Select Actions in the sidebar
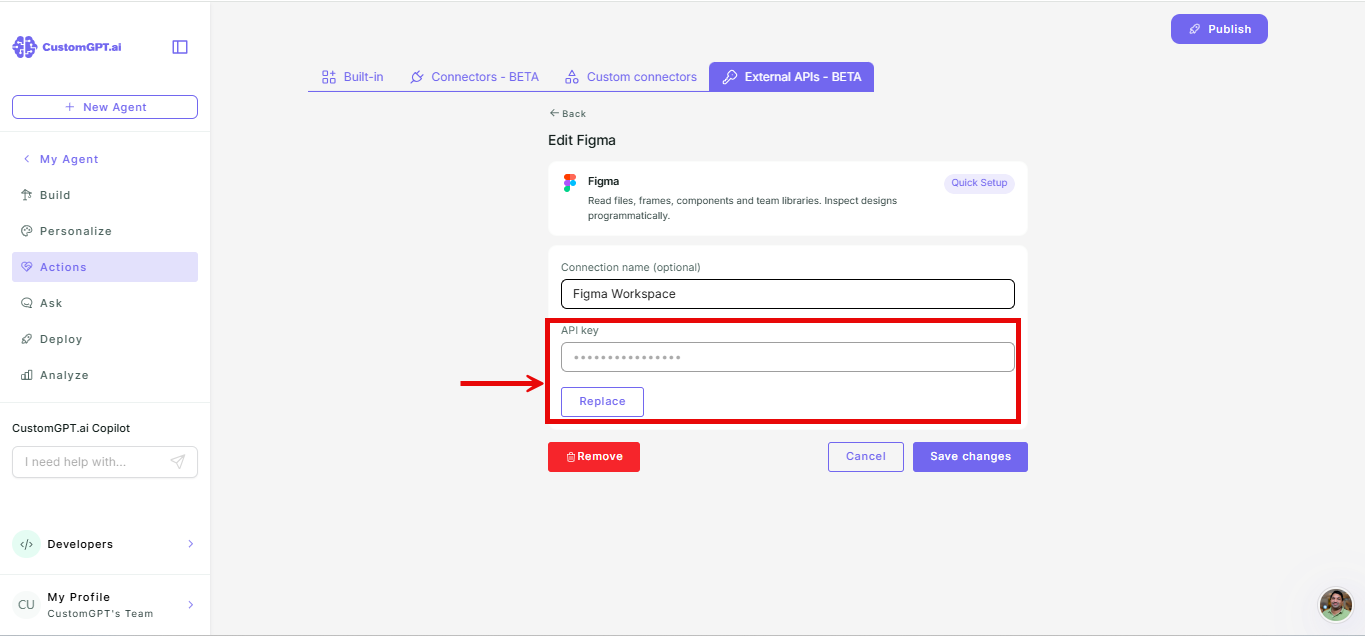The height and width of the screenshot is (636, 1365). [x=105, y=267]
